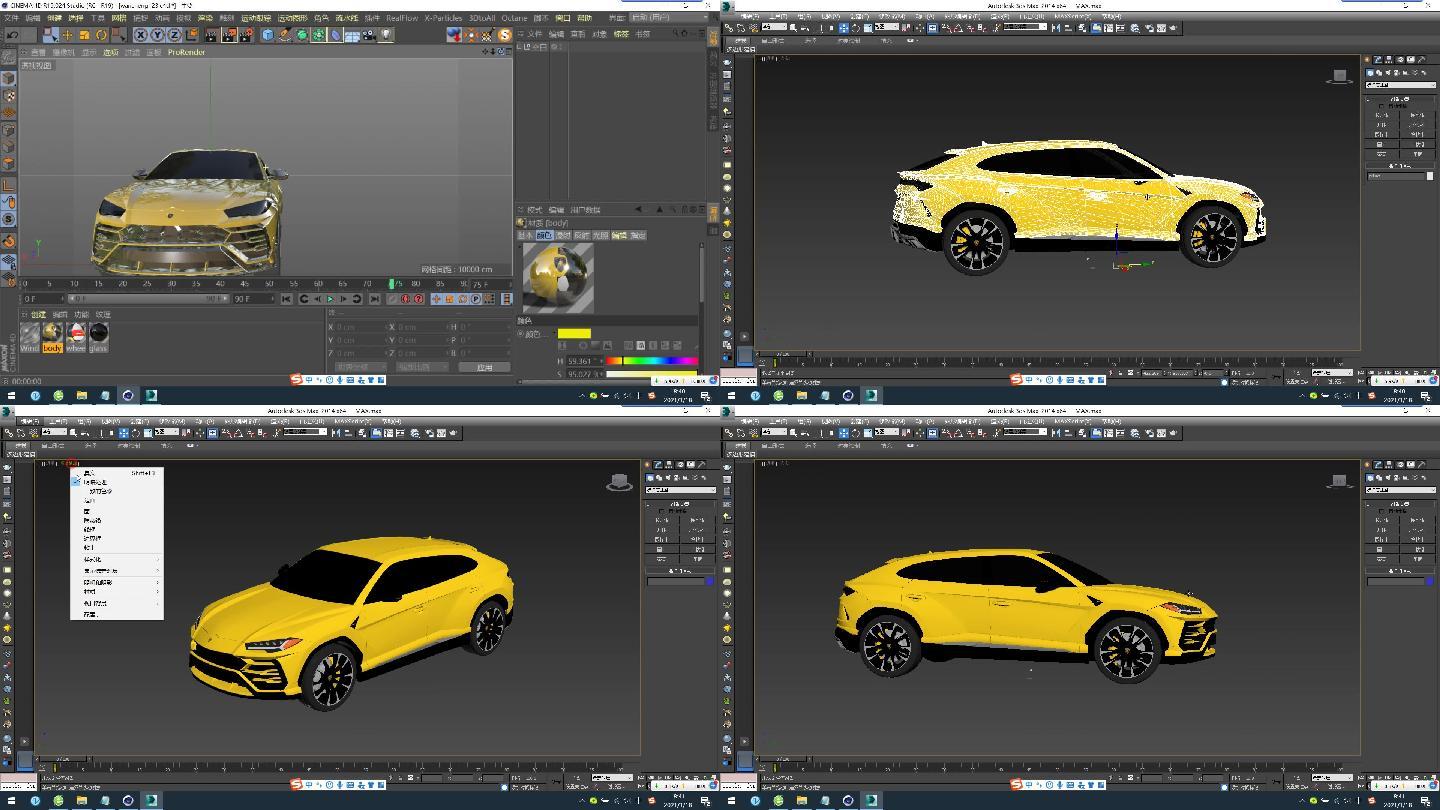Toggle the X axis lock in Cinema 4D
The image size is (1440, 810).
(x=141, y=35)
